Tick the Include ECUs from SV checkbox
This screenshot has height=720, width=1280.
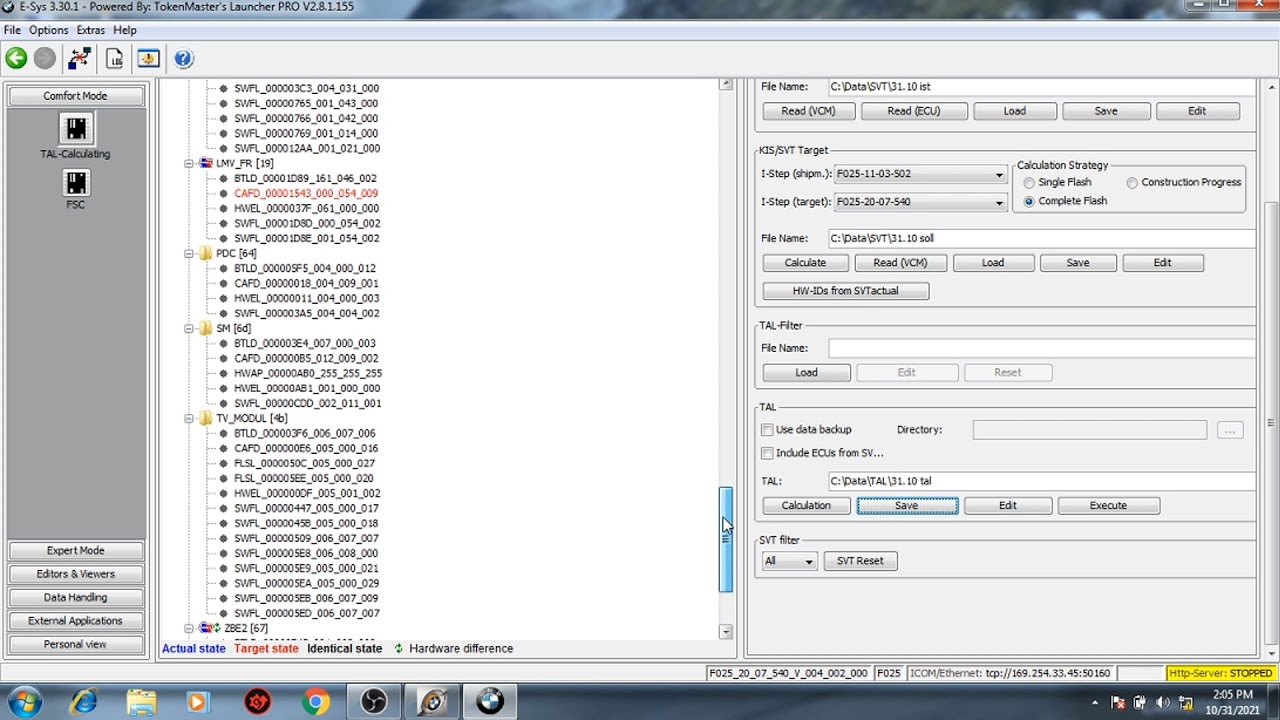tap(767, 453)
